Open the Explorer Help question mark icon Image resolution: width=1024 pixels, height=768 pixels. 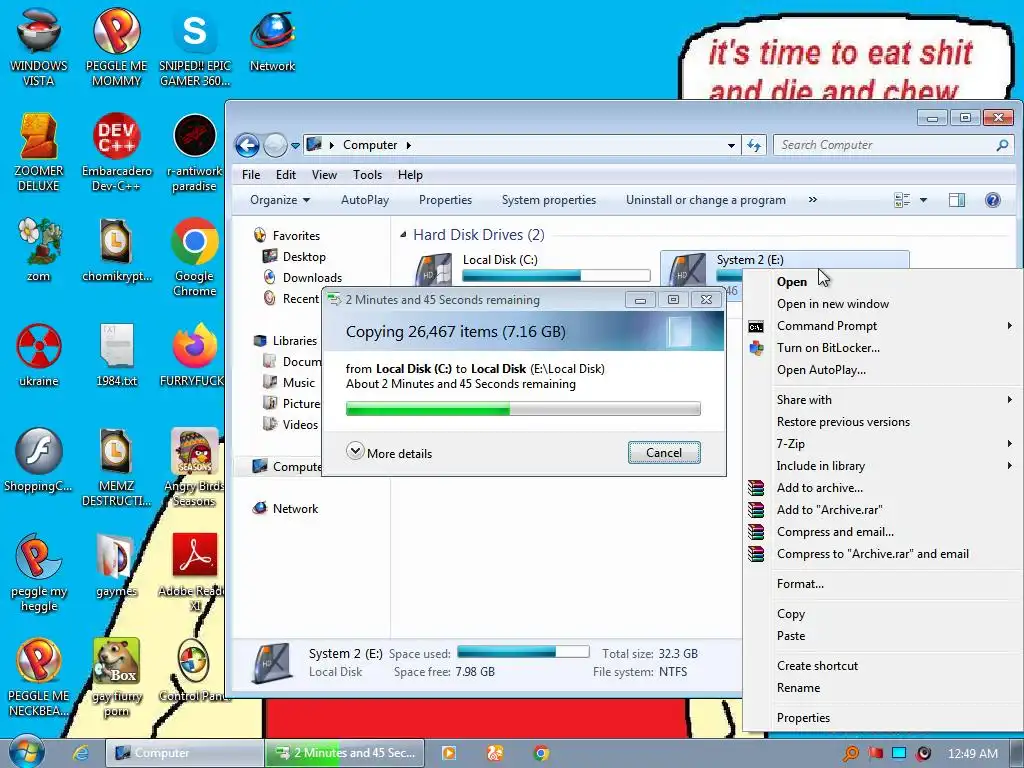click(992, 200)
